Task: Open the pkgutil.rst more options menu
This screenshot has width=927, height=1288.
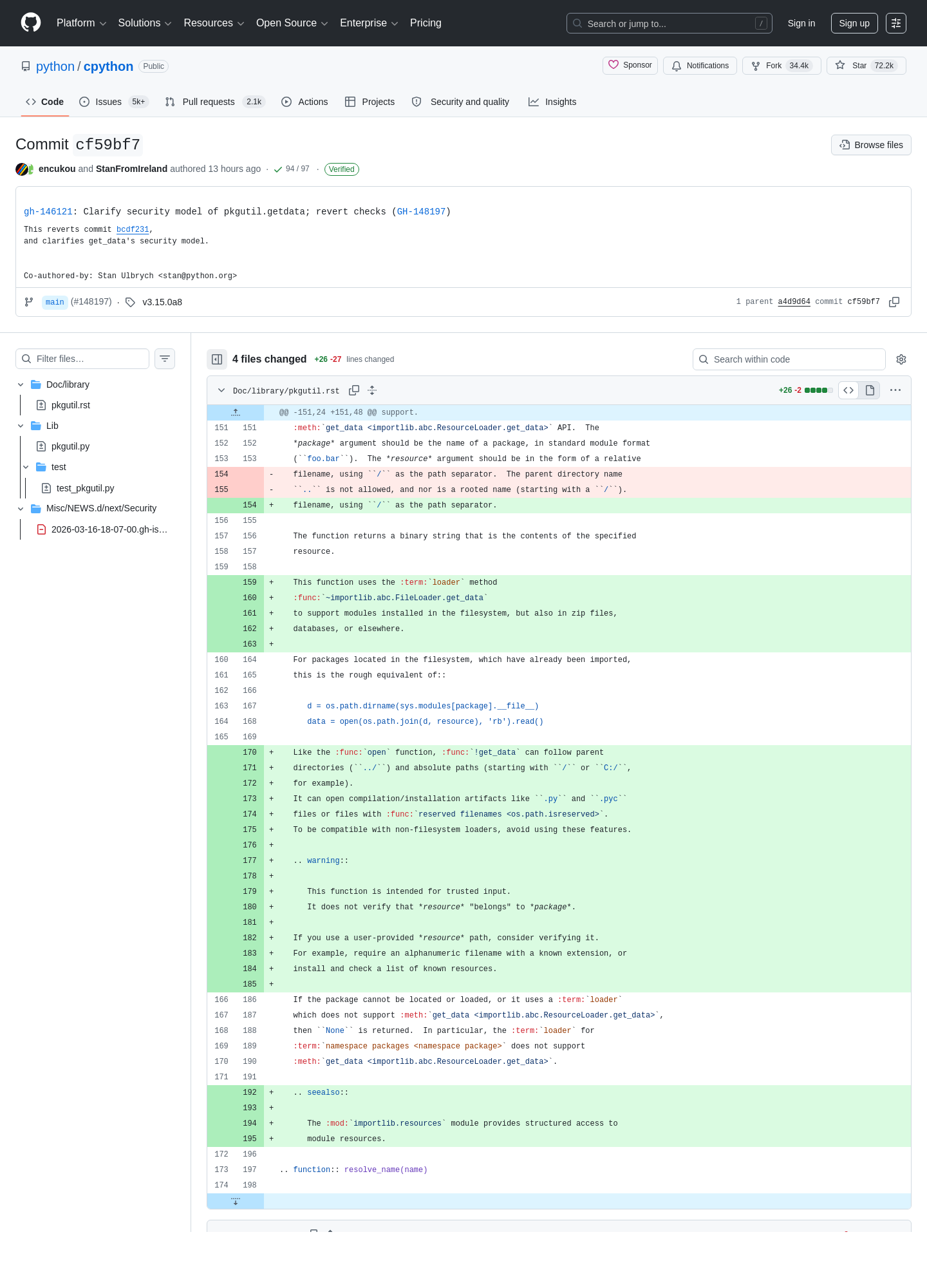Action: [895, 390]
